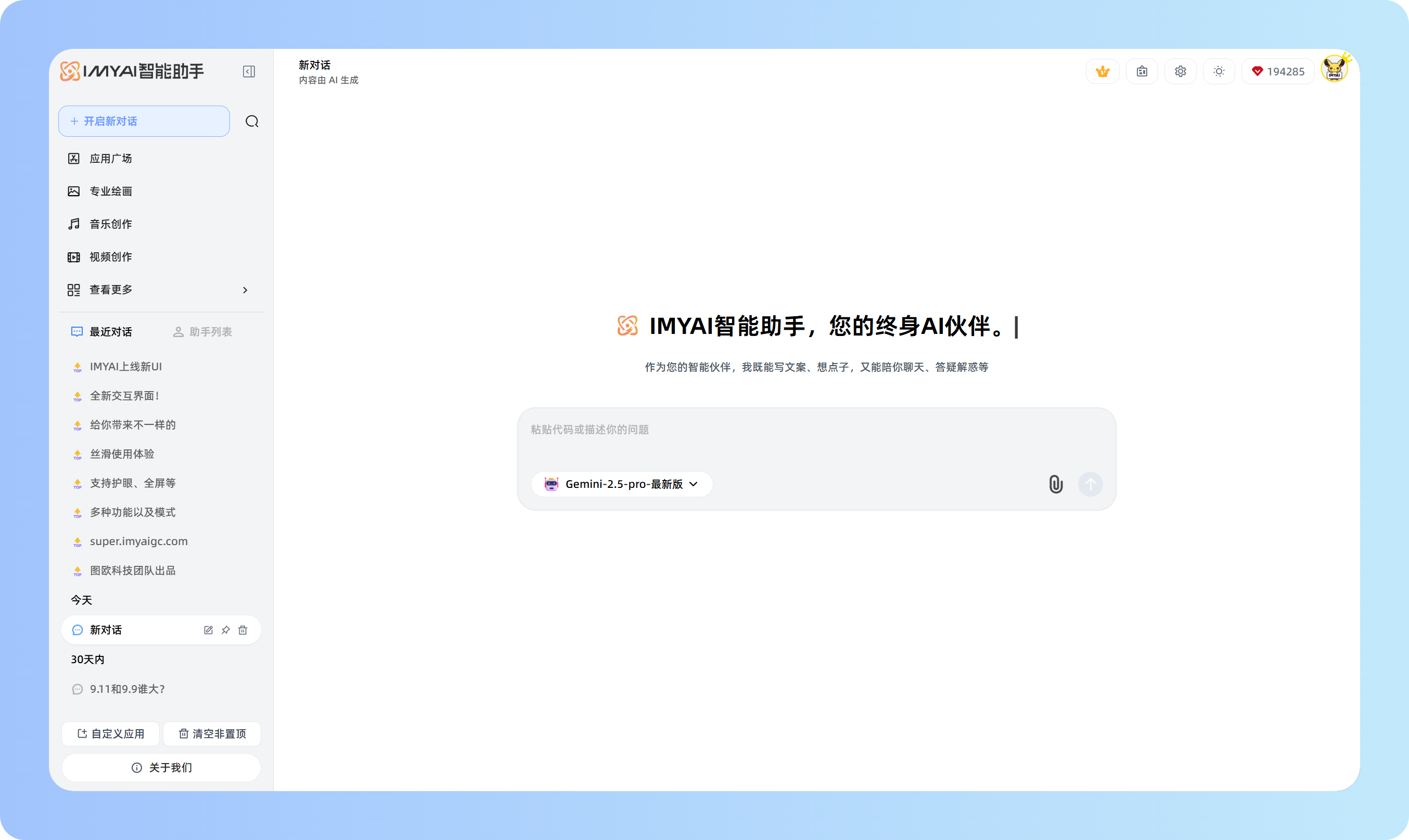The height and width of the screenshot is (840, 1409).
Task: Click the paperclip attachment icon
Action: 1056,484
